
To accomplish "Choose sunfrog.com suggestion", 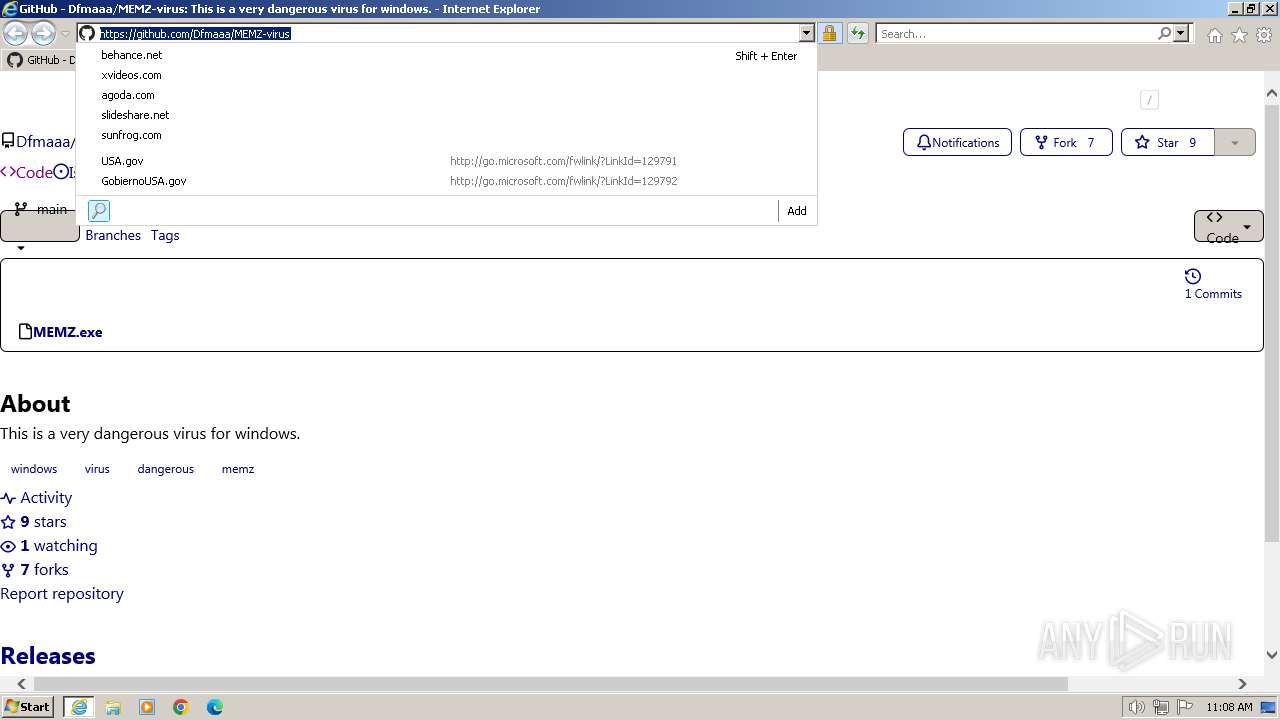I will click(x=446, y=135).
